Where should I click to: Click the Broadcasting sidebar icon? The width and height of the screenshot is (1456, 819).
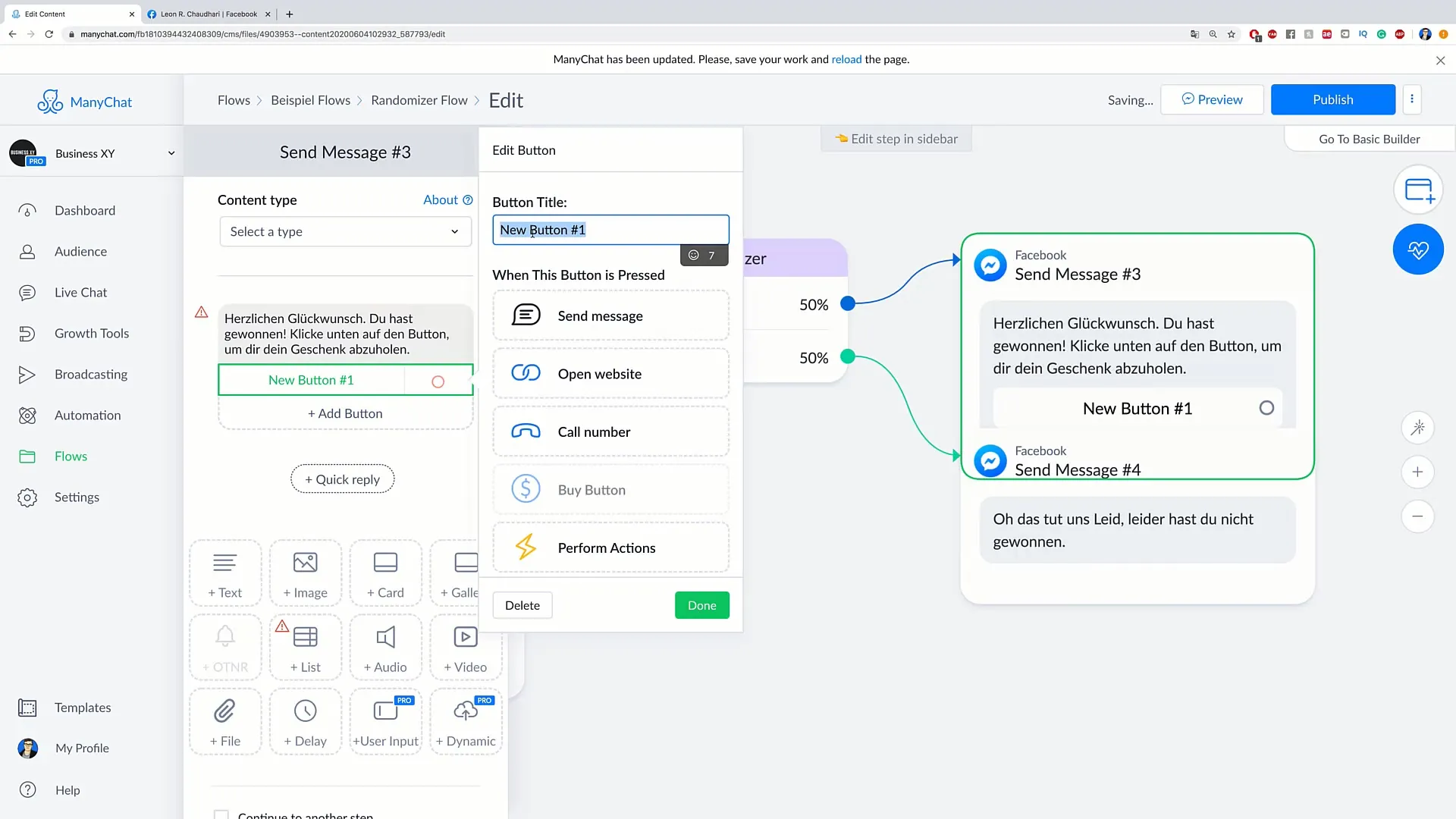28,373
